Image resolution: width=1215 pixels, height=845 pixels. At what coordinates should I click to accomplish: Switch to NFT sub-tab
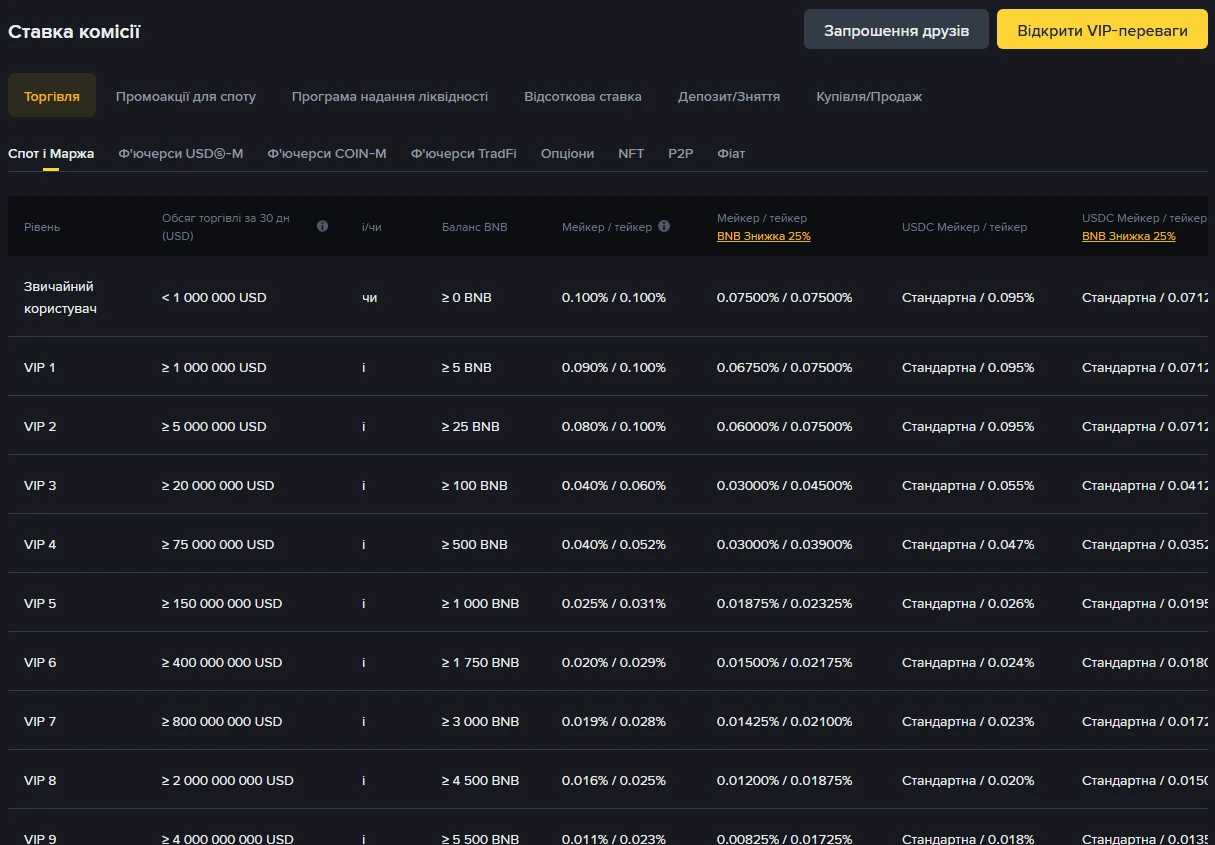click(x=631, y=153)
